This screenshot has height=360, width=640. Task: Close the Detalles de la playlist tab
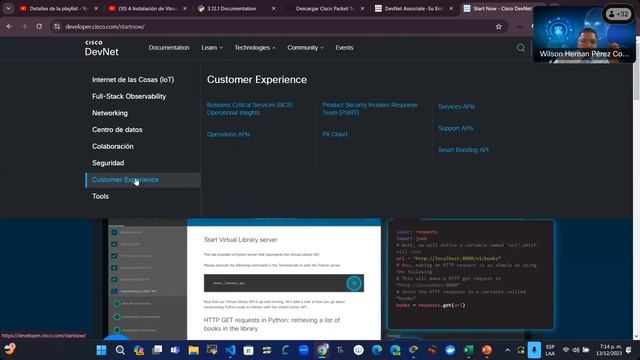pyautogui.click(x=96, y=9)
